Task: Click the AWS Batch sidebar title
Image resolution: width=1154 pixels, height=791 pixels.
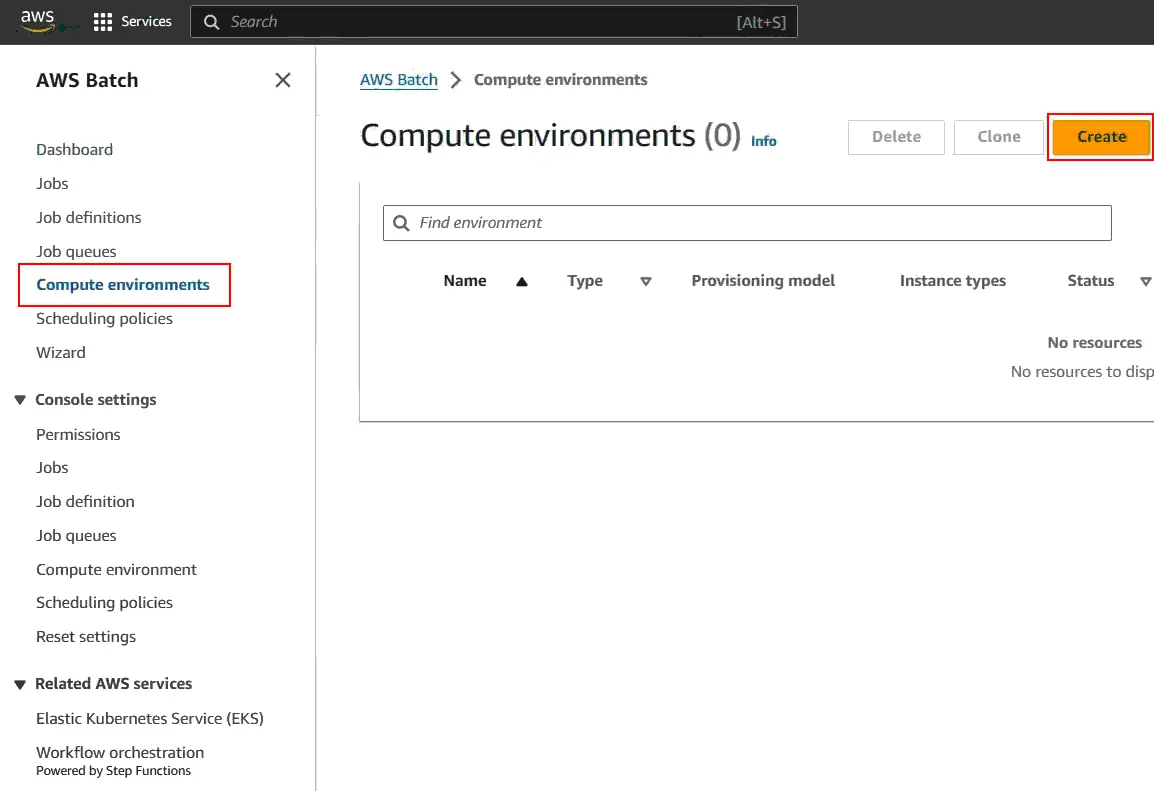Action: (87, 80)
